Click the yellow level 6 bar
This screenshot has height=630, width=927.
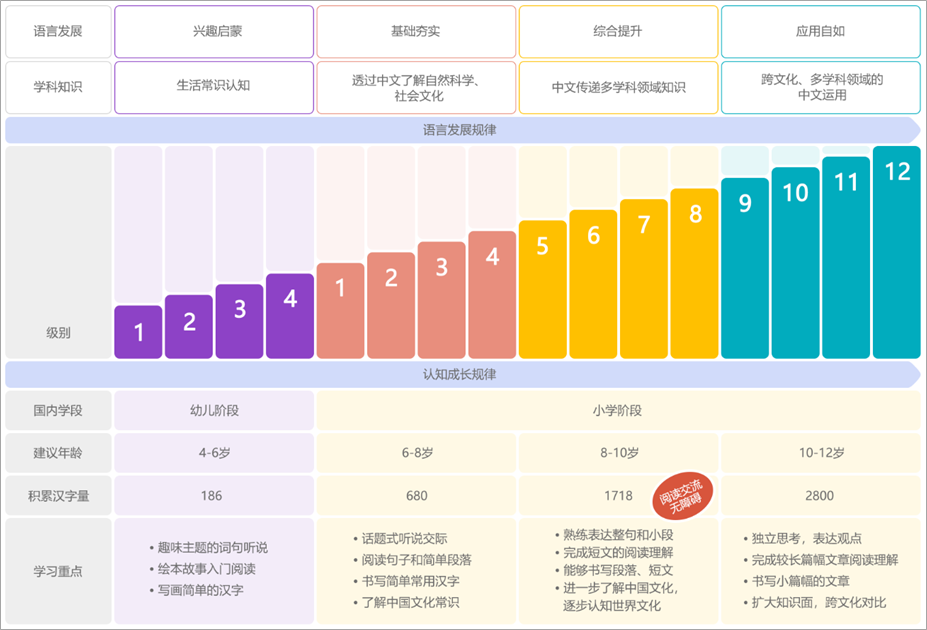click(593, 284)
